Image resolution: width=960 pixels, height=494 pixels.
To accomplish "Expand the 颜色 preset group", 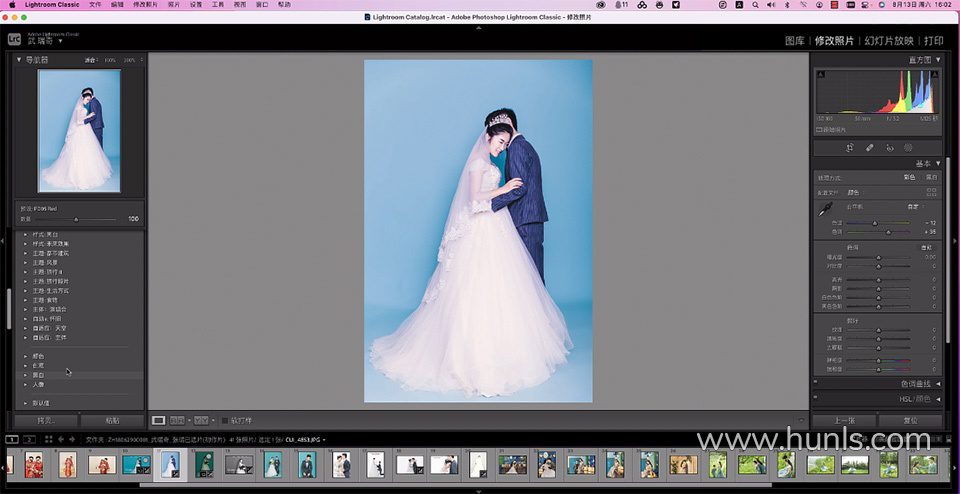I will 38,356.
